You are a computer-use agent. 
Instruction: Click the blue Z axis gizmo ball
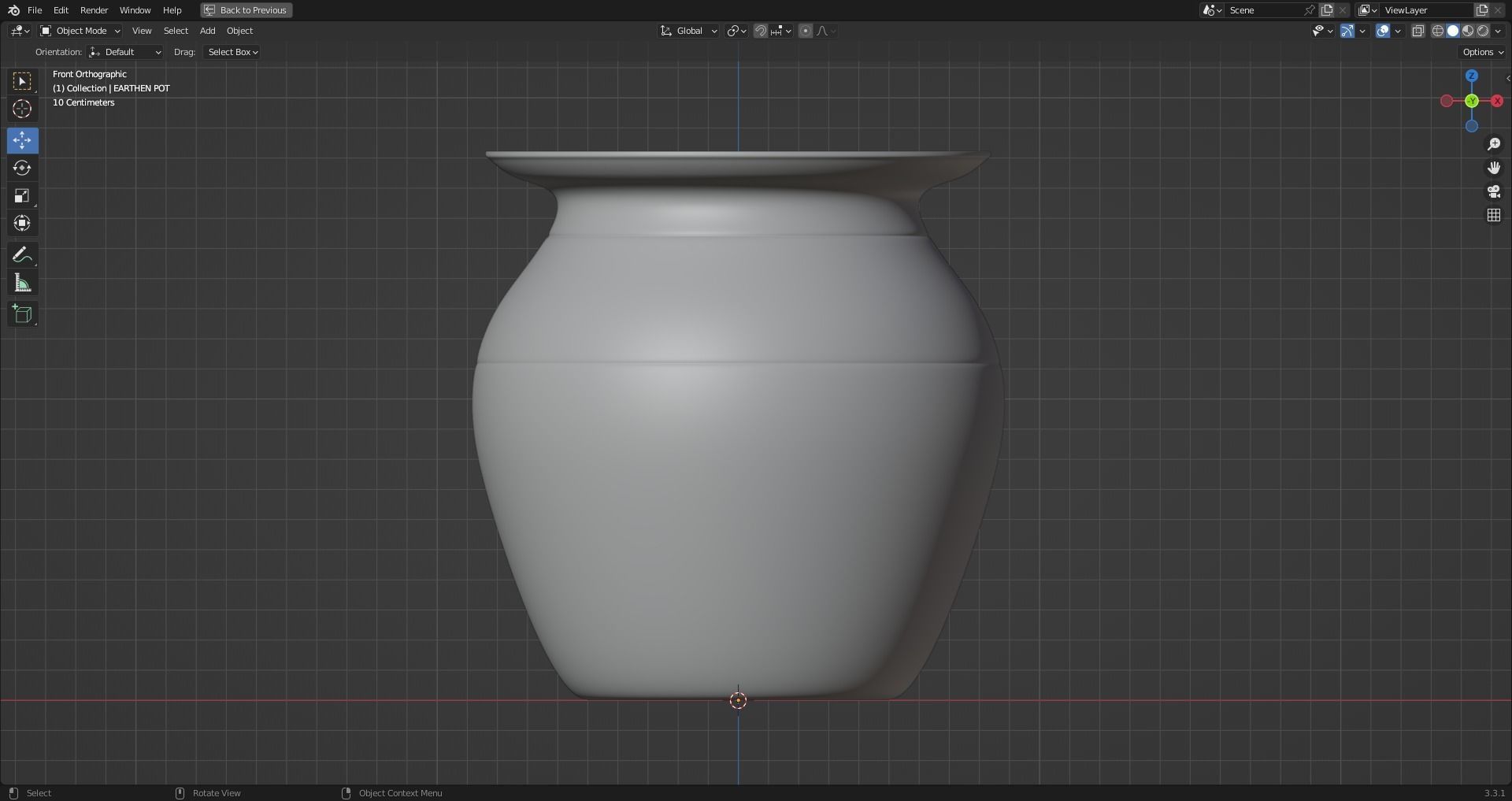[1472, 76]
